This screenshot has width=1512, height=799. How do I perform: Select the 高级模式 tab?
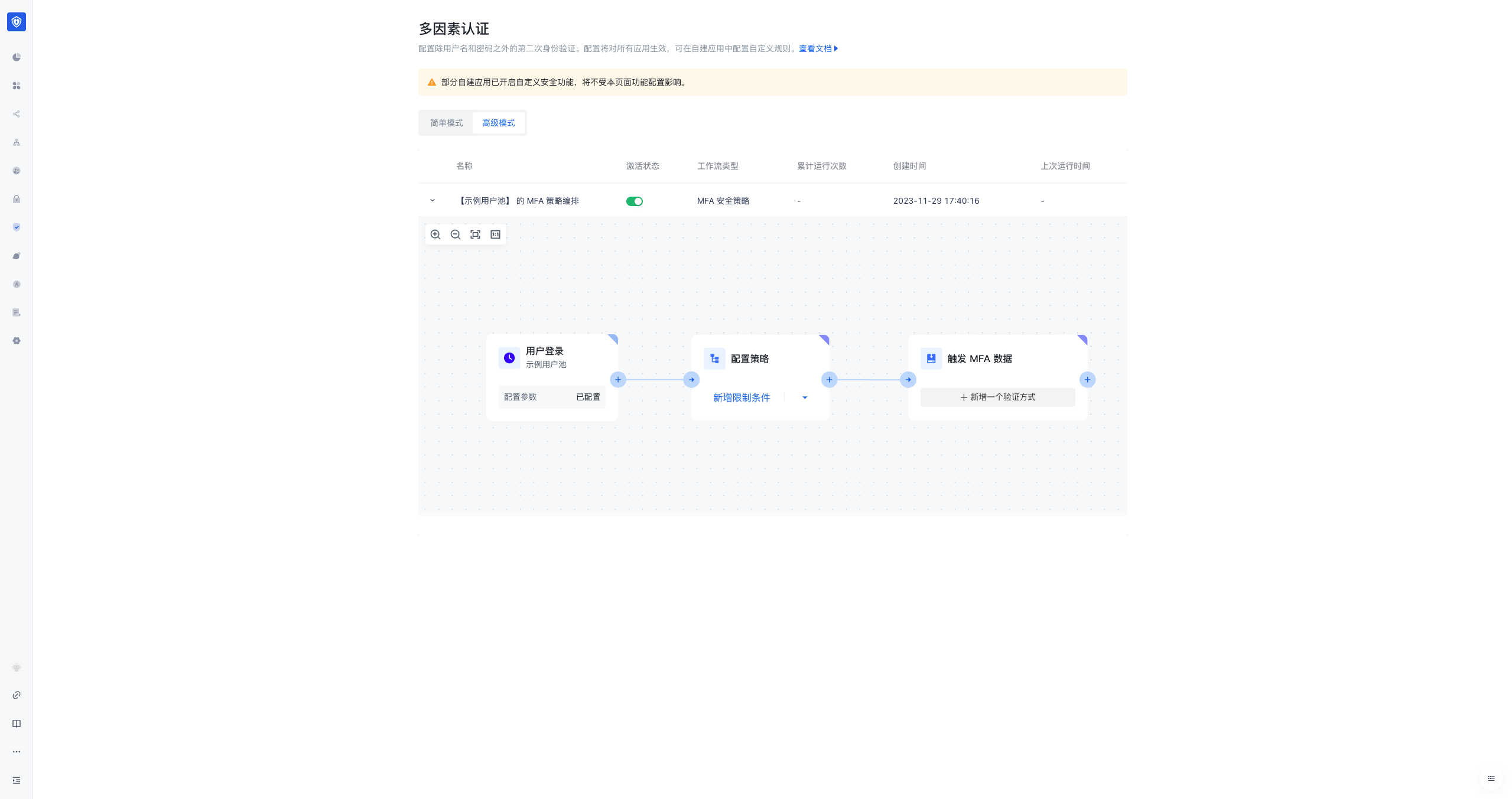click(499, 123)
